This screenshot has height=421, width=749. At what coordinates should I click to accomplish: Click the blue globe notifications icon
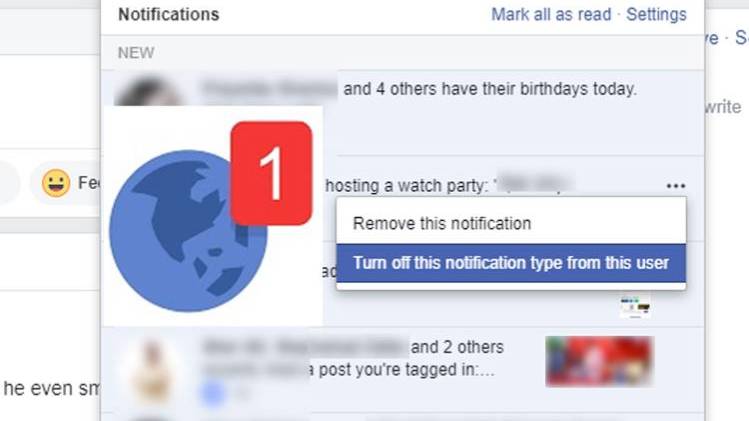[x=188, y=231]
